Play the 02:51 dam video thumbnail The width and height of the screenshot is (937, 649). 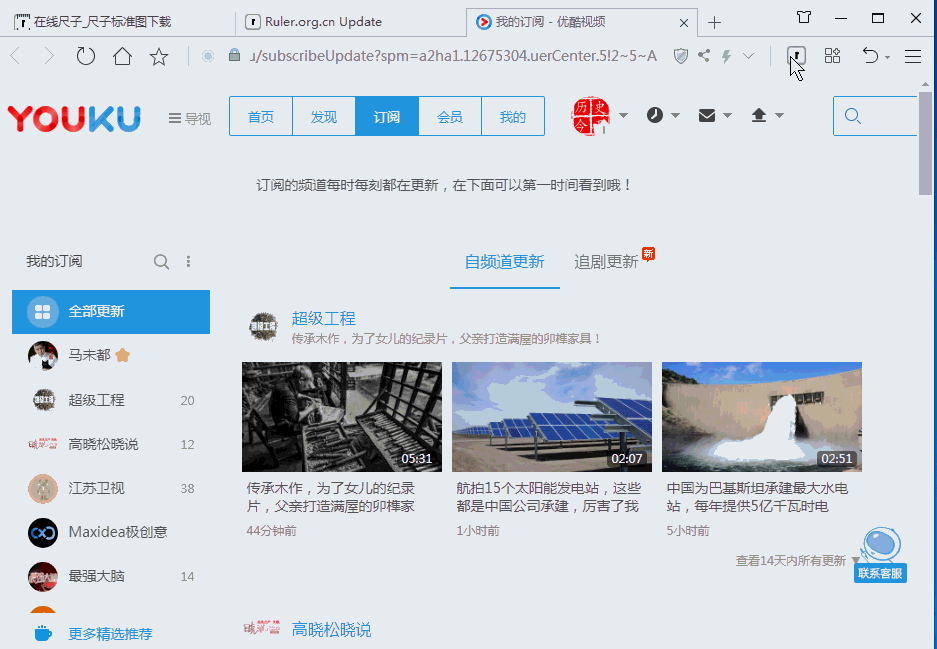pyautogui.click(x=762, y=417)
